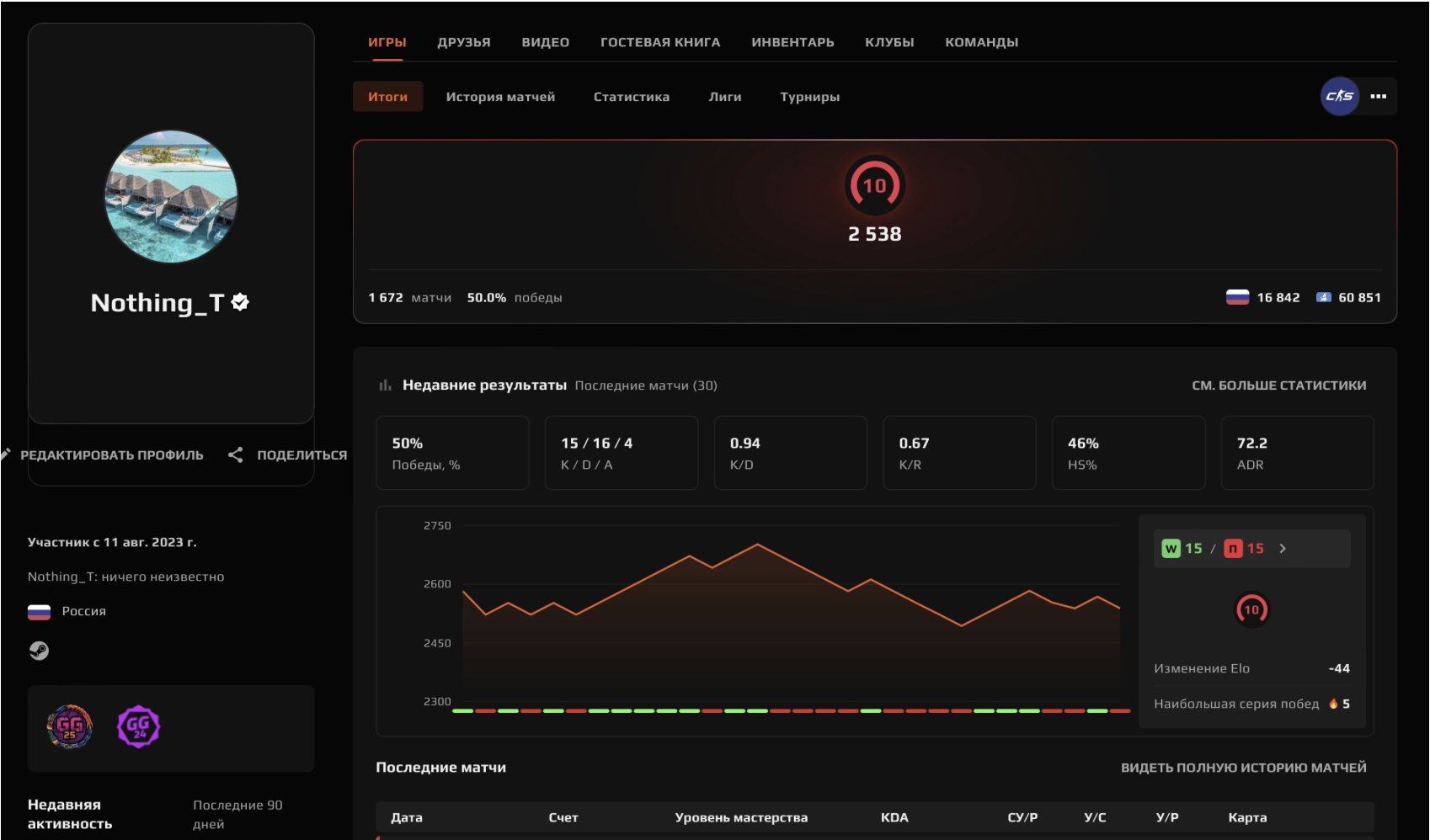Image resolution: width=1430 pixels, height=840 pixels.
Task: Expand the wins/losses chevron arrow
Action: pos(1283,549)
